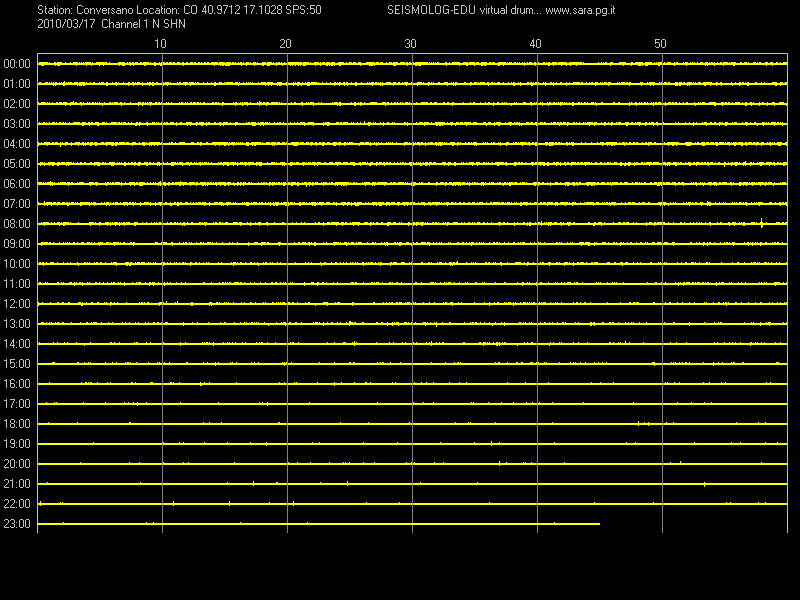This screenshot has height=600, width=800.
Task: Click the 30 minute axis label
Action: pyautogui.click(x=410, y=44)
